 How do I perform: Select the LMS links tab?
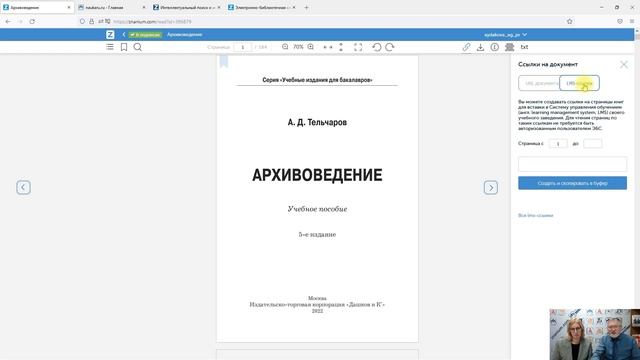pos(579,83)
